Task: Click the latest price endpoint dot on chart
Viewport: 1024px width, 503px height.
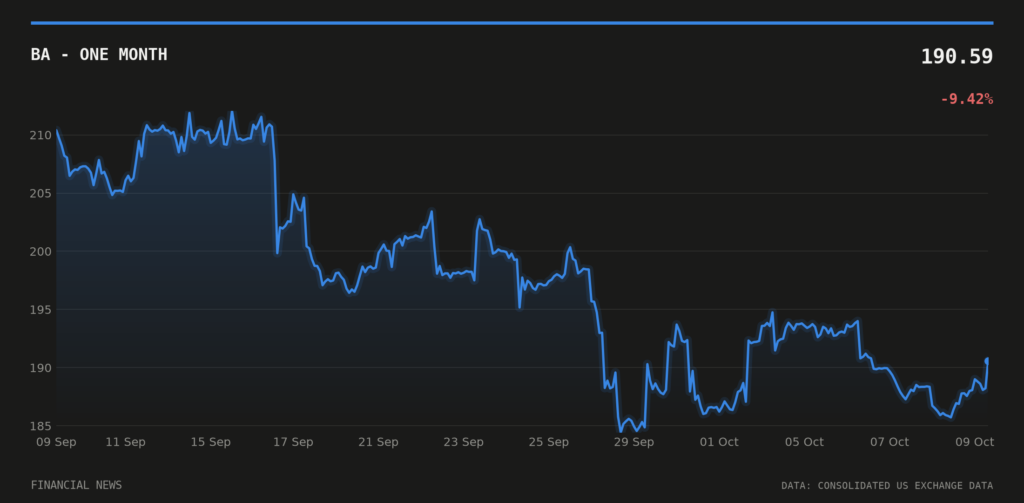Action: tap(987, 360)
